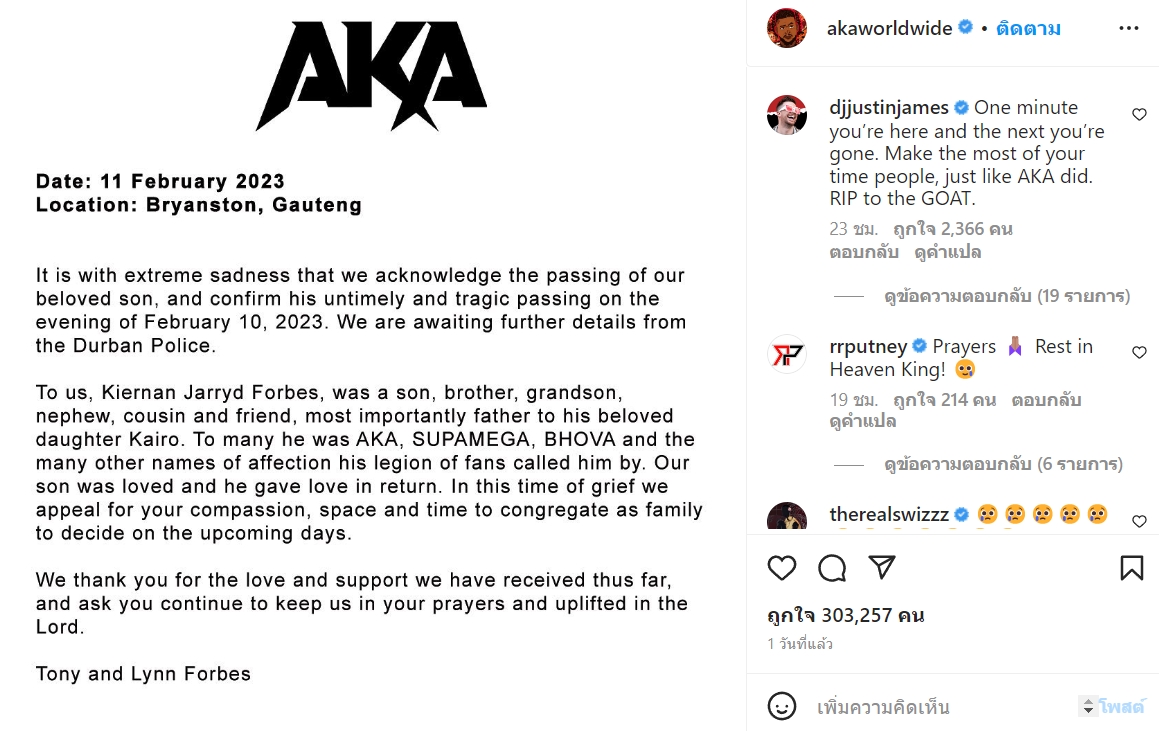Viewport: 1159px width, 731px height.
Task: Expand 6 replies under rrputney comment
Action: pyautogui.click(x=1003, y=464)
